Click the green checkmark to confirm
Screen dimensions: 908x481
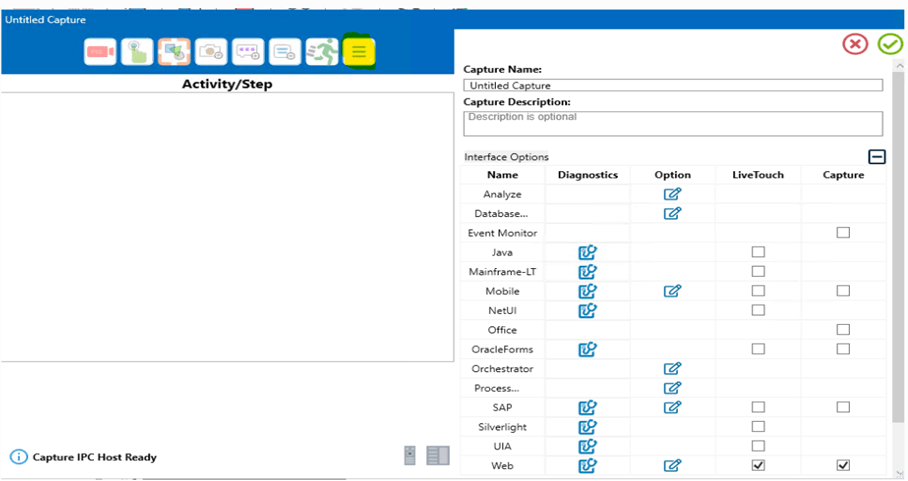click(x=889, y=44)
